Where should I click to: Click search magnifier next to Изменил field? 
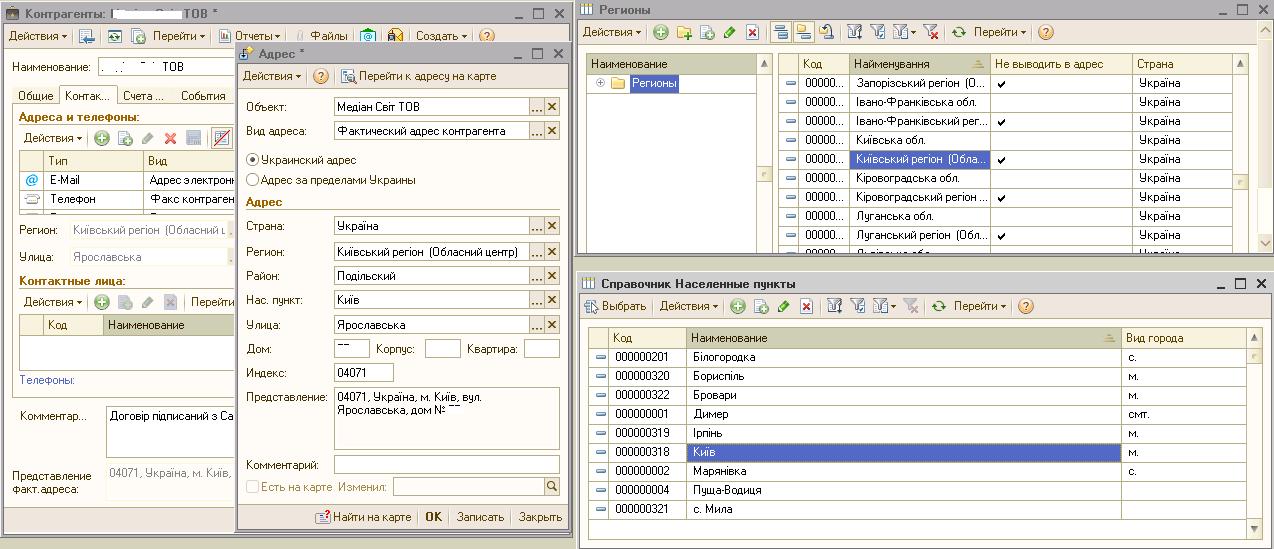pos(552,487)
